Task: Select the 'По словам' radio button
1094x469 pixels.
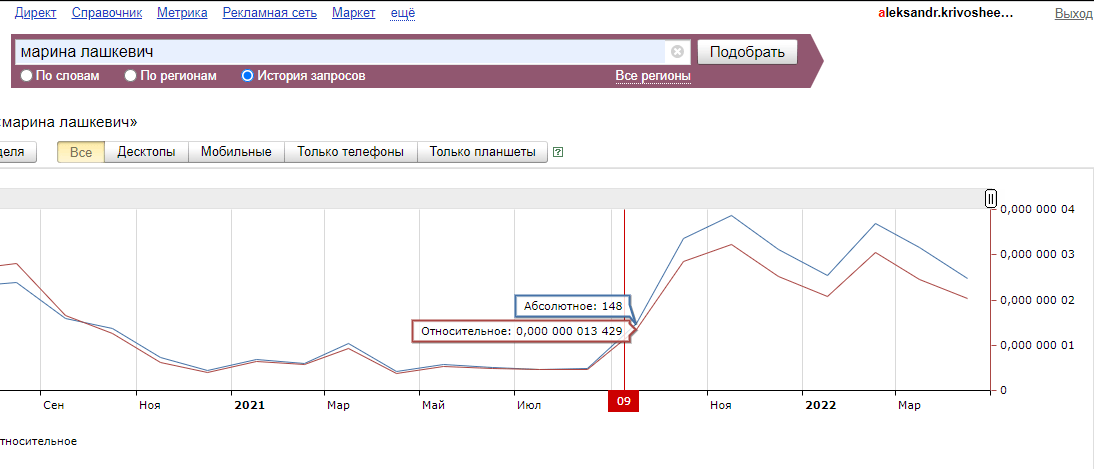Action: point(27,75)
